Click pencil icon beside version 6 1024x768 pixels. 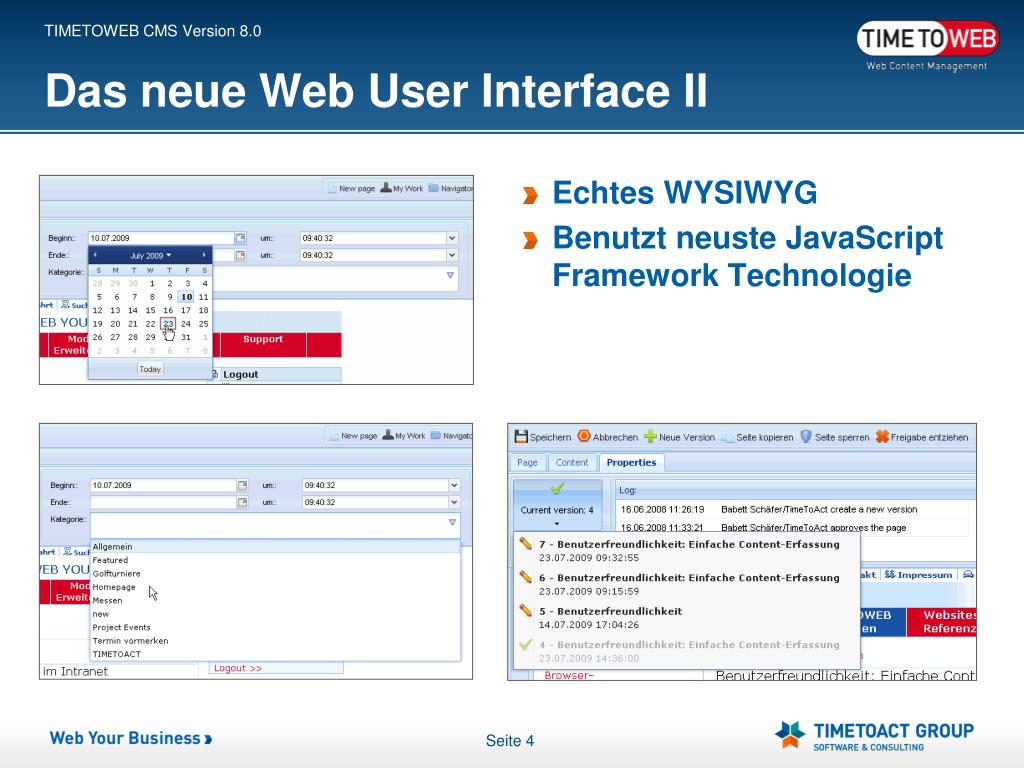coord(526,577)
